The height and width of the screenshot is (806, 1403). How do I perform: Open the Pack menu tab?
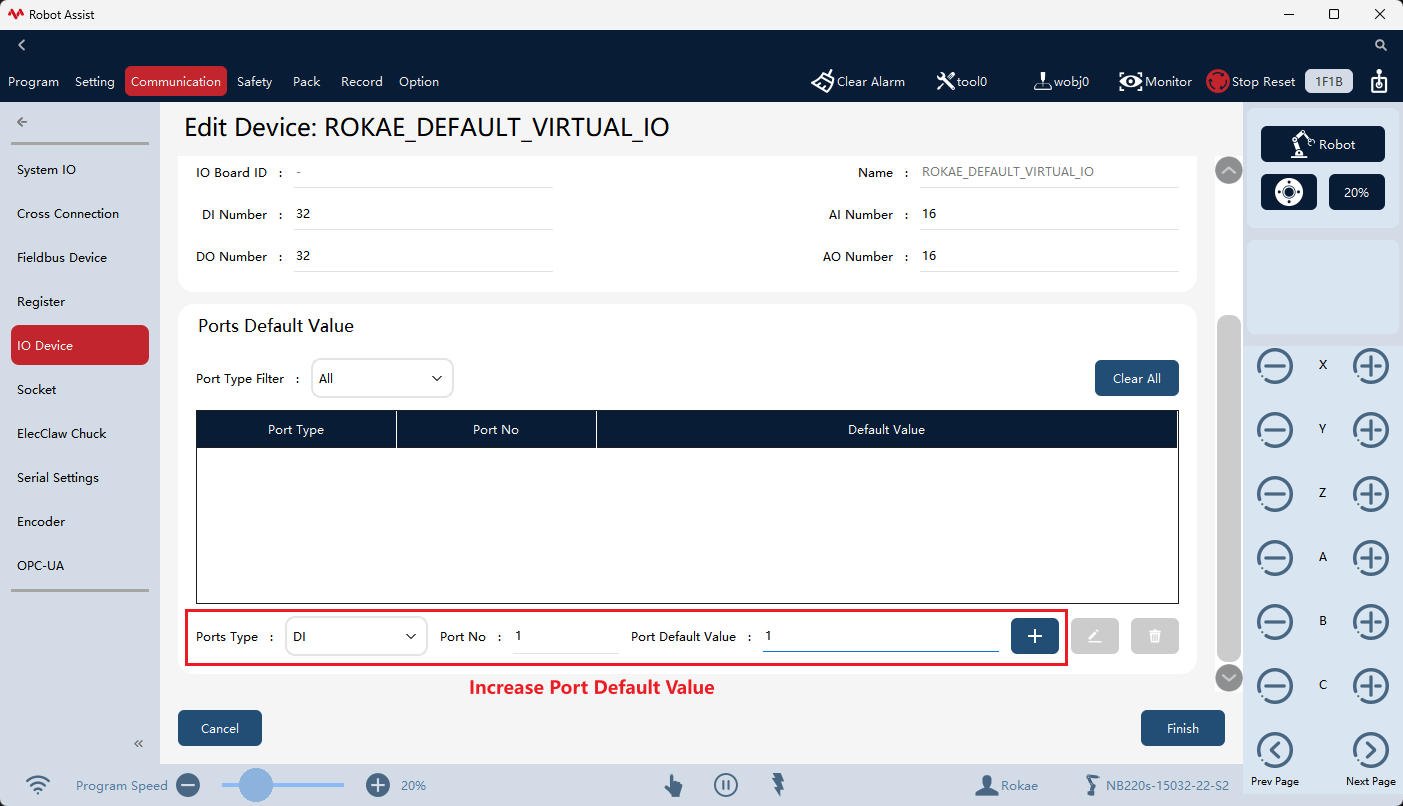pos(307,82)
